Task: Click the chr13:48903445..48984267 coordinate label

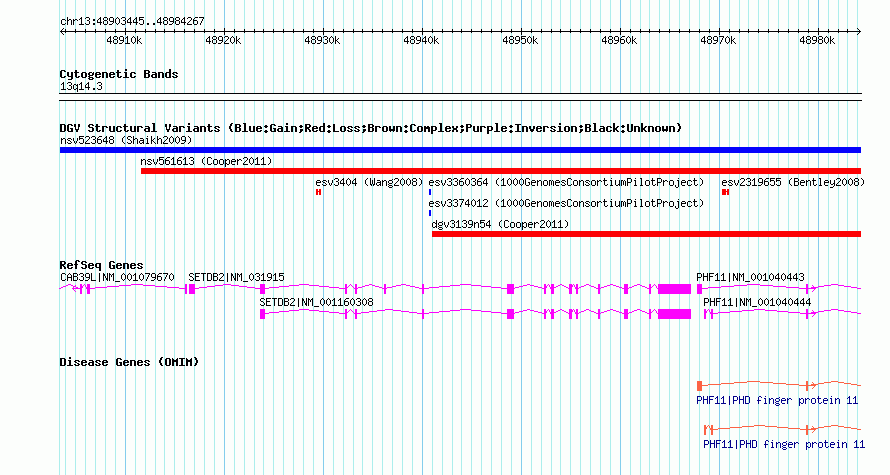Action: 132,21
